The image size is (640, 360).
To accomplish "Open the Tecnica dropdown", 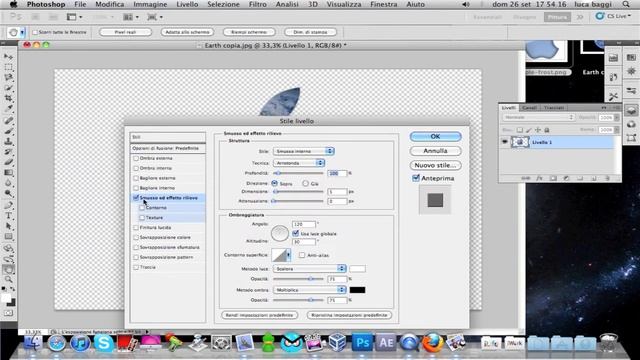I will (299, 163).
